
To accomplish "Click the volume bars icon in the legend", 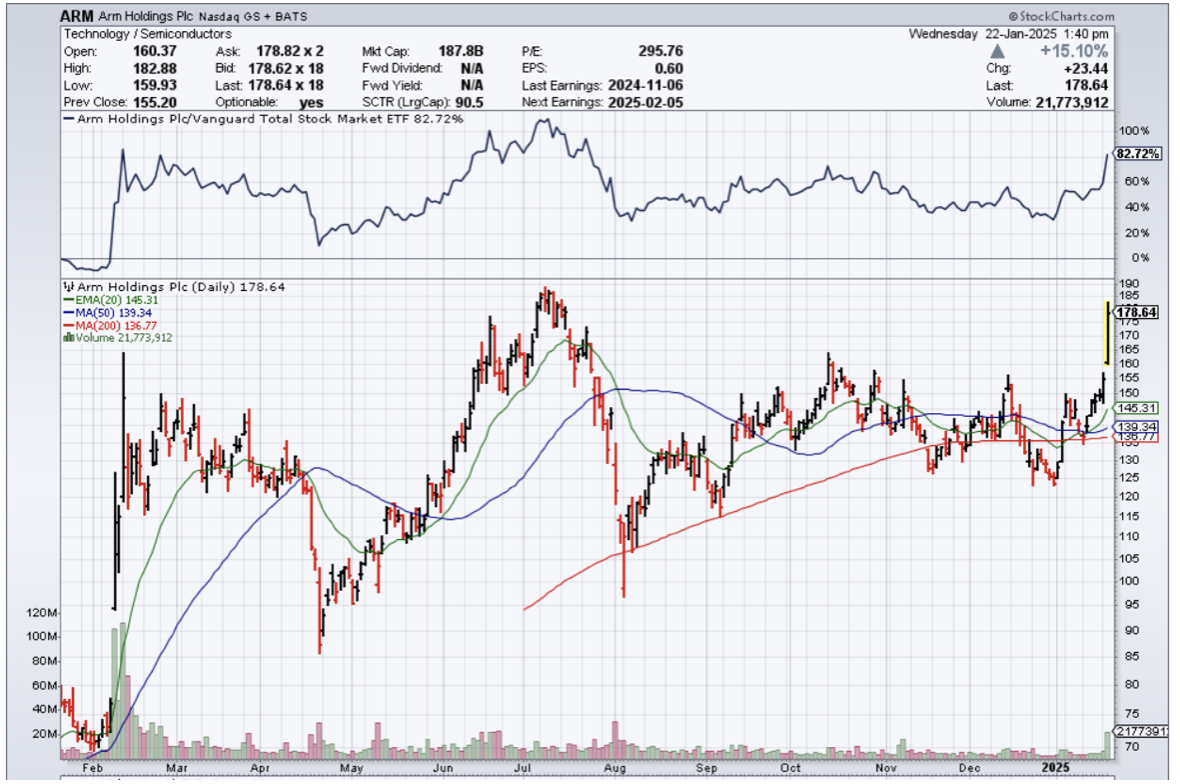I will tap(68, 338).
